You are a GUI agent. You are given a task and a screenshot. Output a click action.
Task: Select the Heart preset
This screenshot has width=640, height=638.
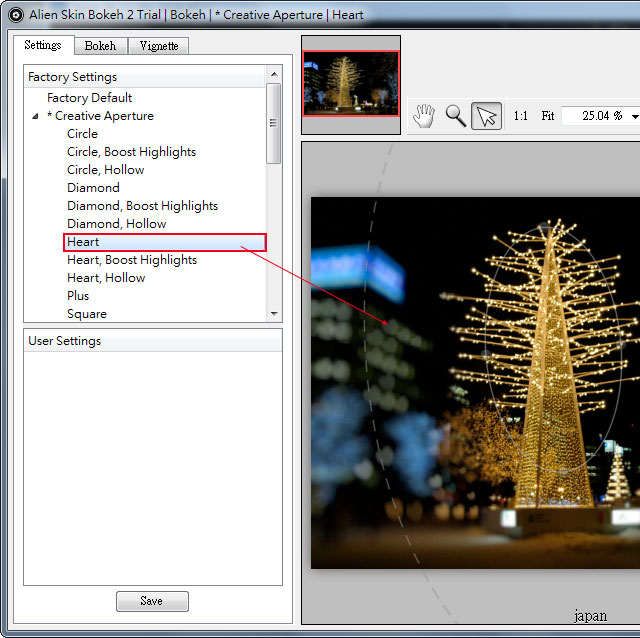click(165, 242)
